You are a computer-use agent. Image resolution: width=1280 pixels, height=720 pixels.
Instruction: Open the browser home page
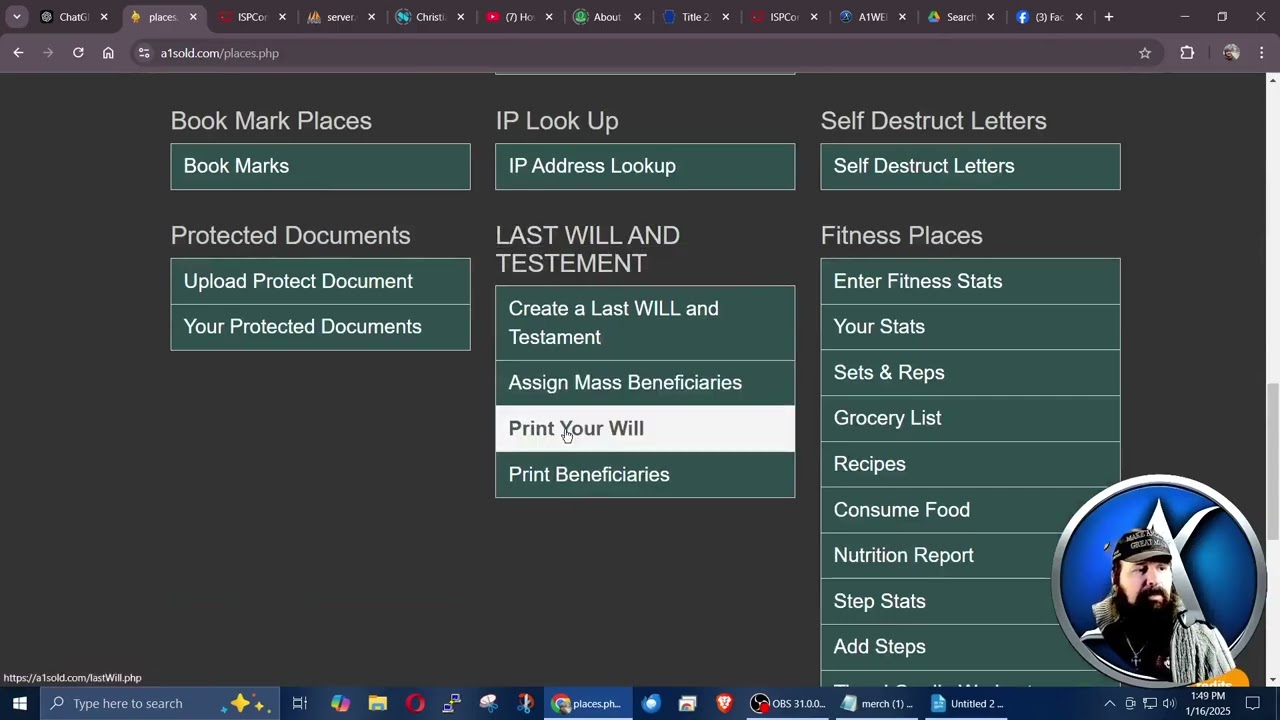[x=108, y=53]
